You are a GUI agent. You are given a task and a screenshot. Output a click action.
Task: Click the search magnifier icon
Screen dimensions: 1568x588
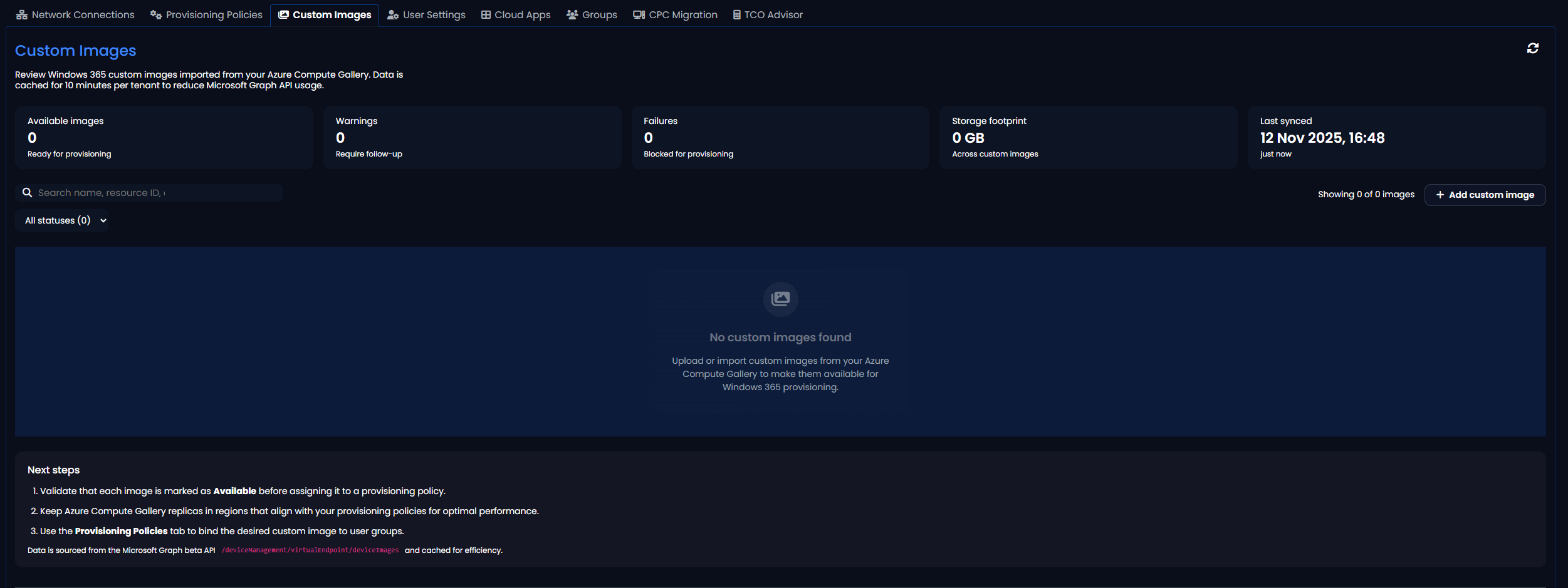point(27,192)
